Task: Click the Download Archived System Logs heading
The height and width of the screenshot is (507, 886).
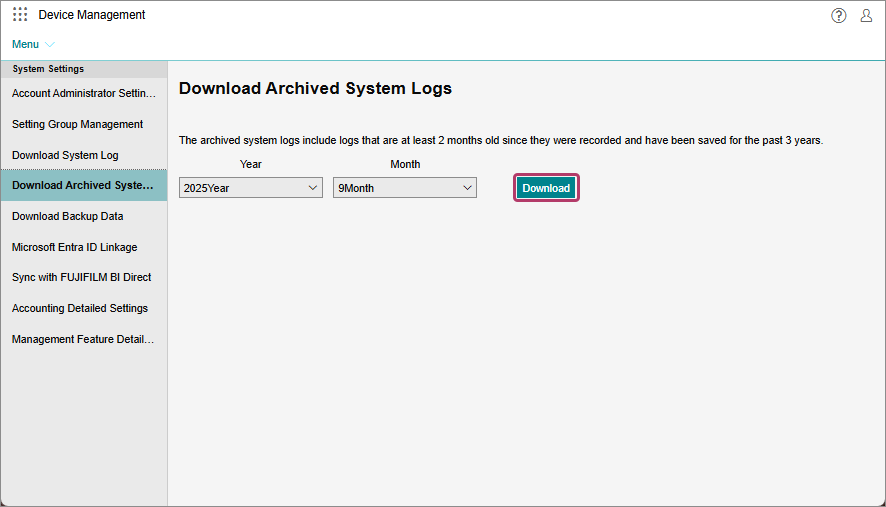Action: pyautogui.click(x=315, y=89)
